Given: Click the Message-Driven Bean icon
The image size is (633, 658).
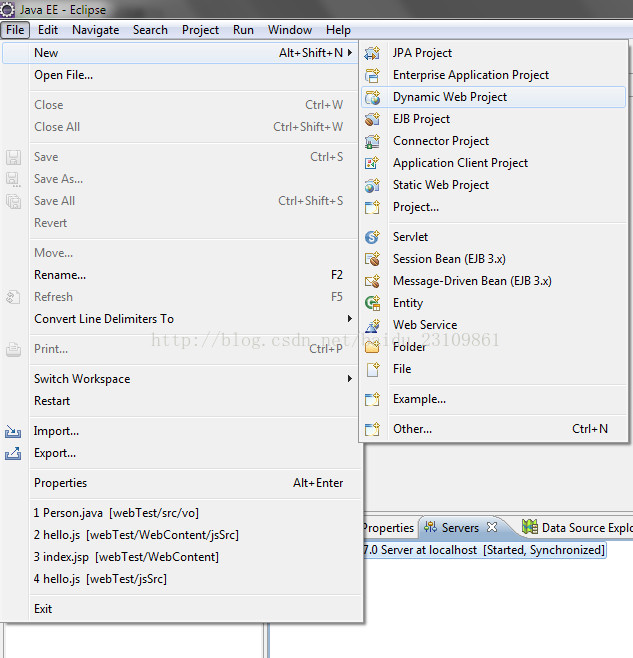Looking at the screenshot, I should 372,281.
